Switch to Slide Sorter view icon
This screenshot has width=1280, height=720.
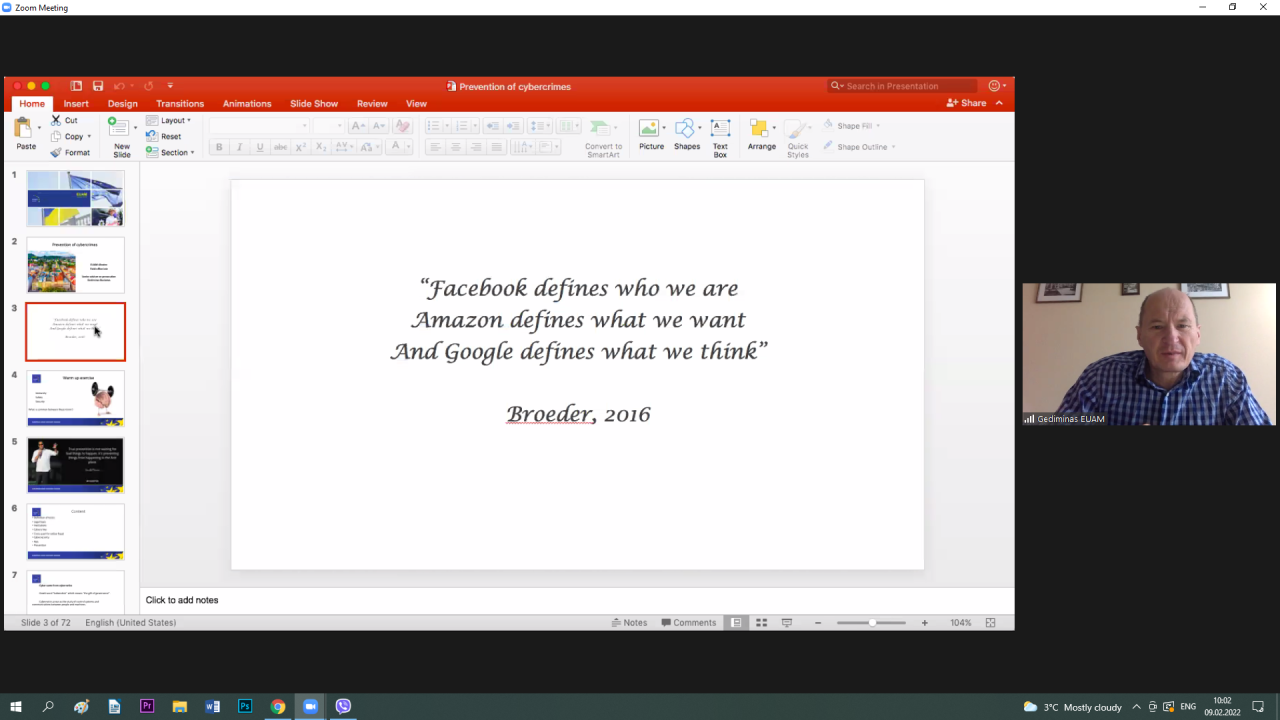761,622
